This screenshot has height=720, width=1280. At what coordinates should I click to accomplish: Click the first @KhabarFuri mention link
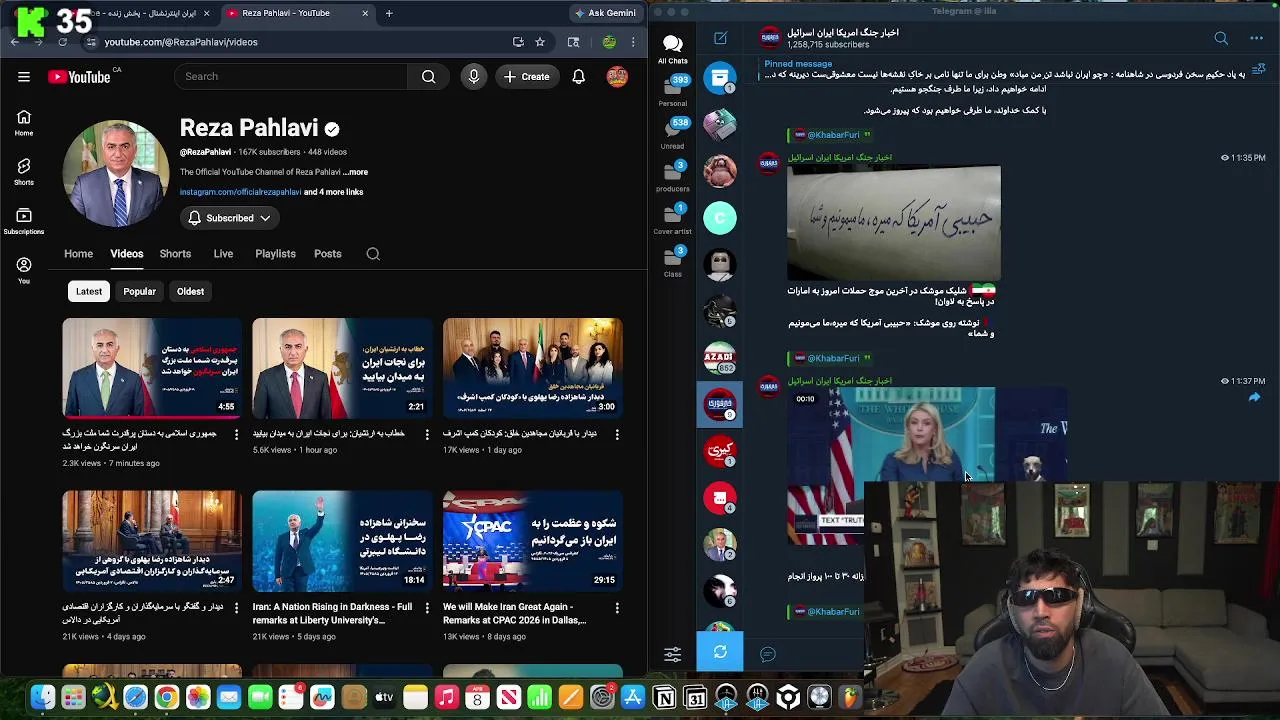pyautogui.click(x=833, y=135)
